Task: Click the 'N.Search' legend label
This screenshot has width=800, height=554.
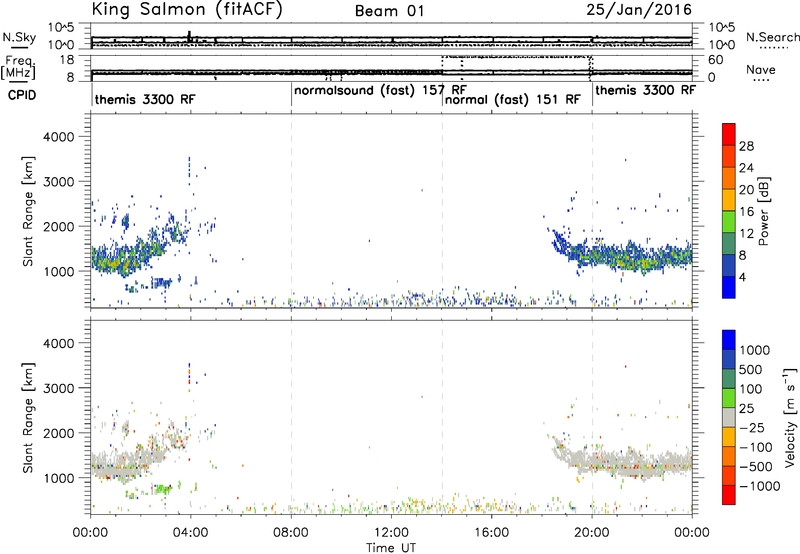Action: coord(772,37)
